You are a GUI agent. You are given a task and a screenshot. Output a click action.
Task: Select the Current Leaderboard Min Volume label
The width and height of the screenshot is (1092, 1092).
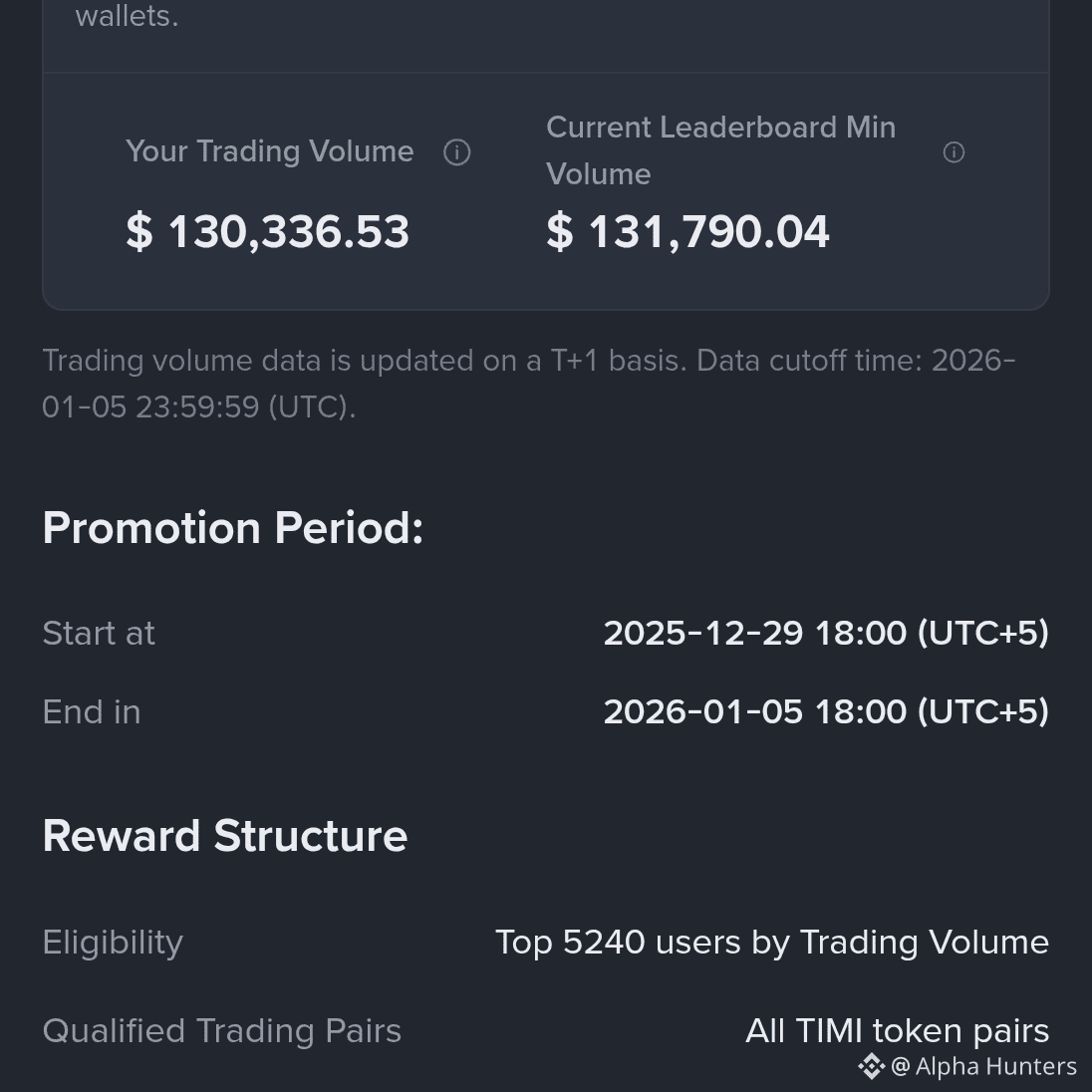(720, 150)
